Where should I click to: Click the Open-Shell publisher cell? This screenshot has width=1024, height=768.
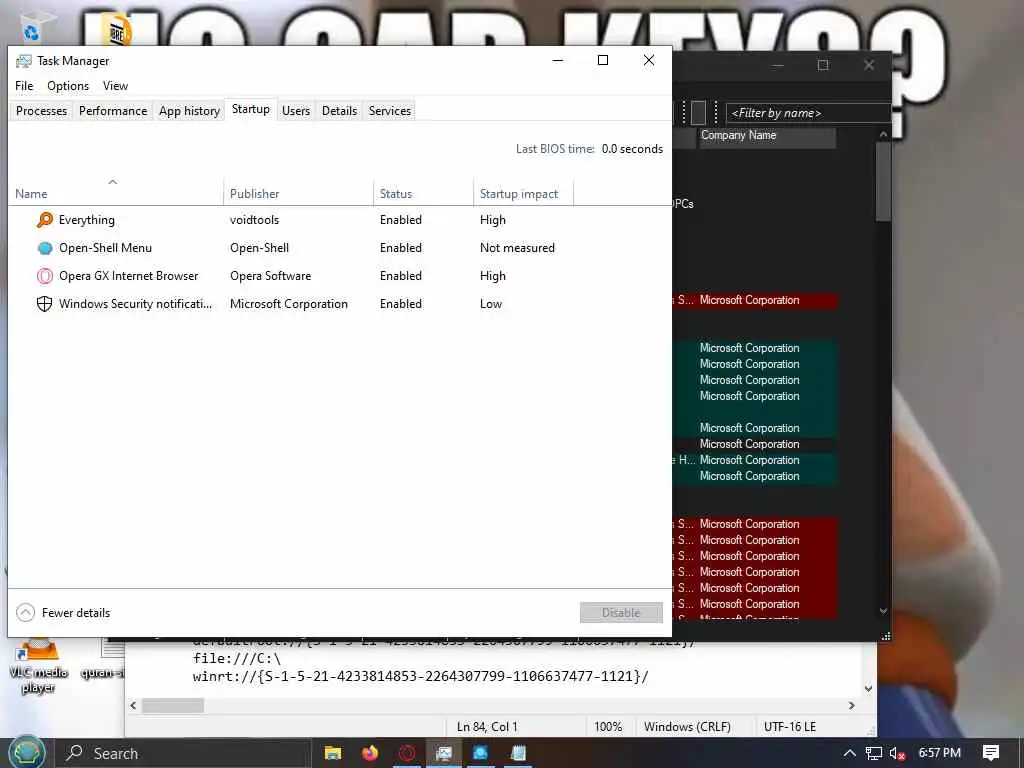259,248
